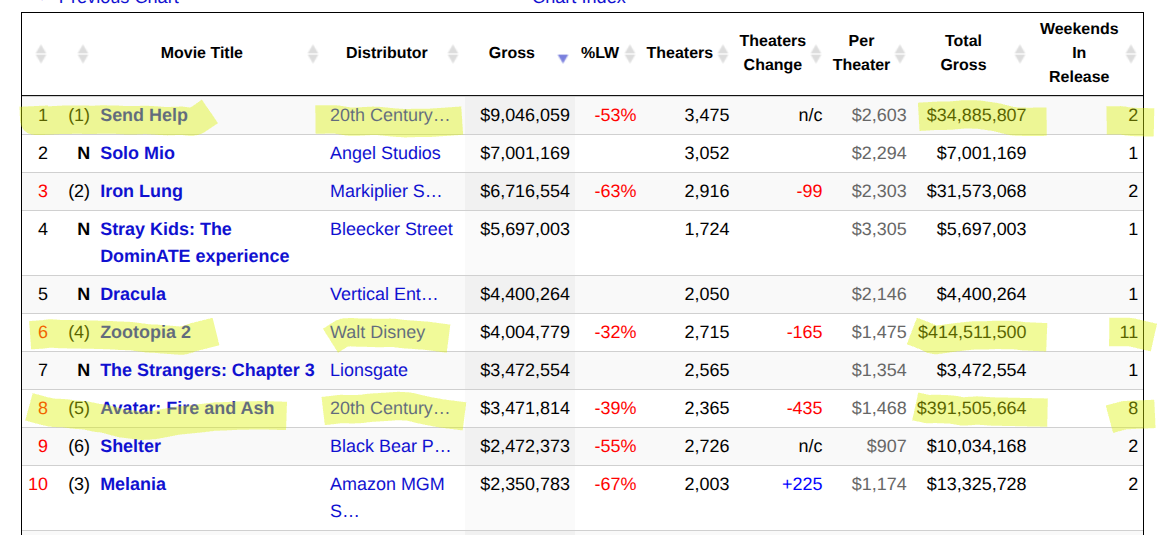Visit the Angel Studios distributor page
Image resolution: width=1165 pixels, height=535 pixels.
[x=385, y=153]
